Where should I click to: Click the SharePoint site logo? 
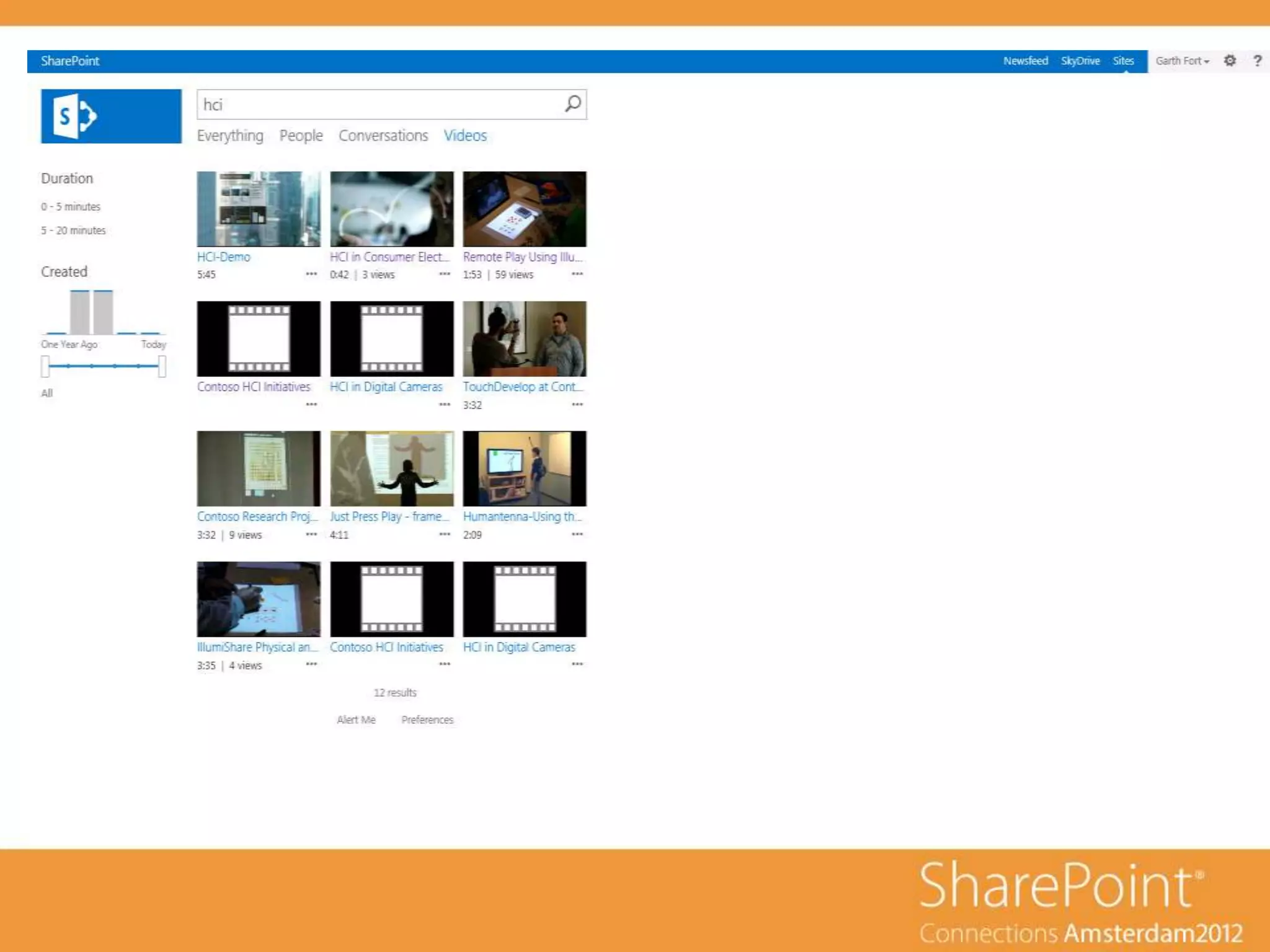(111, 117)
